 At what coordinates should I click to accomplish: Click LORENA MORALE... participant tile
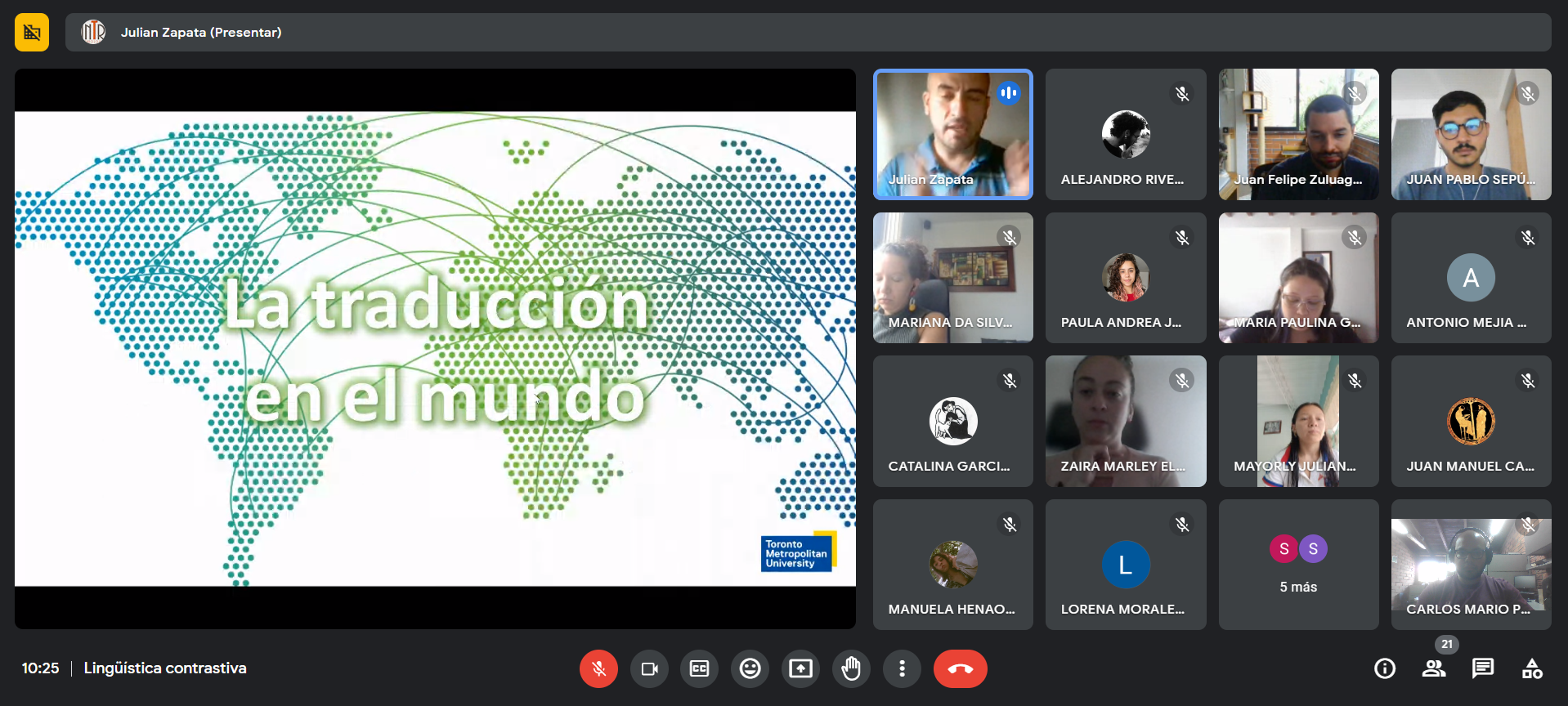tap(1126, 565)
